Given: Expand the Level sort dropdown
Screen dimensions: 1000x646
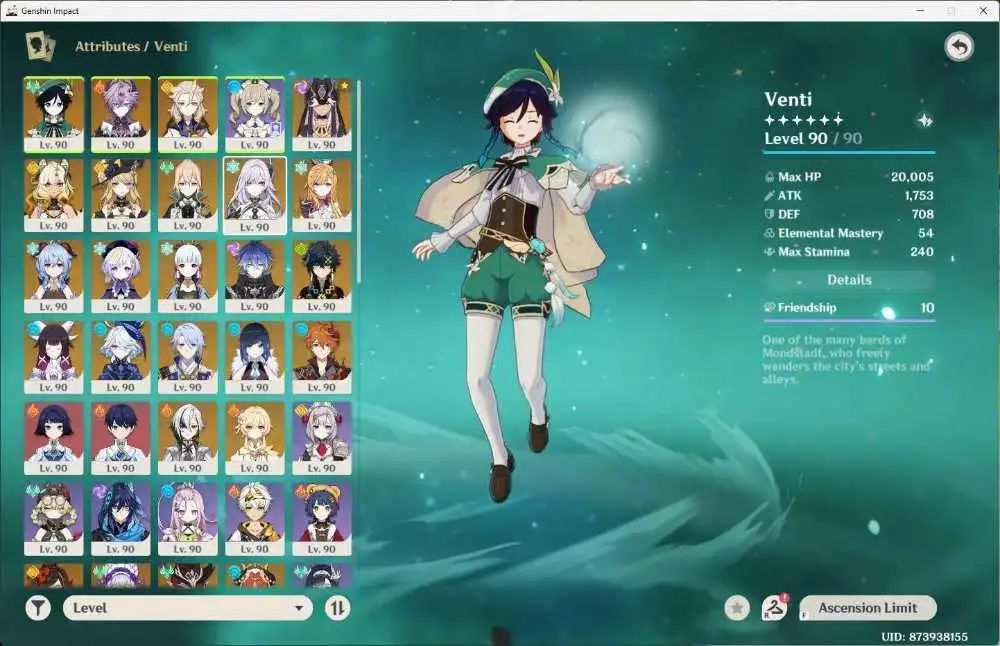Looking at the screenshot, I should click(188, 608).
